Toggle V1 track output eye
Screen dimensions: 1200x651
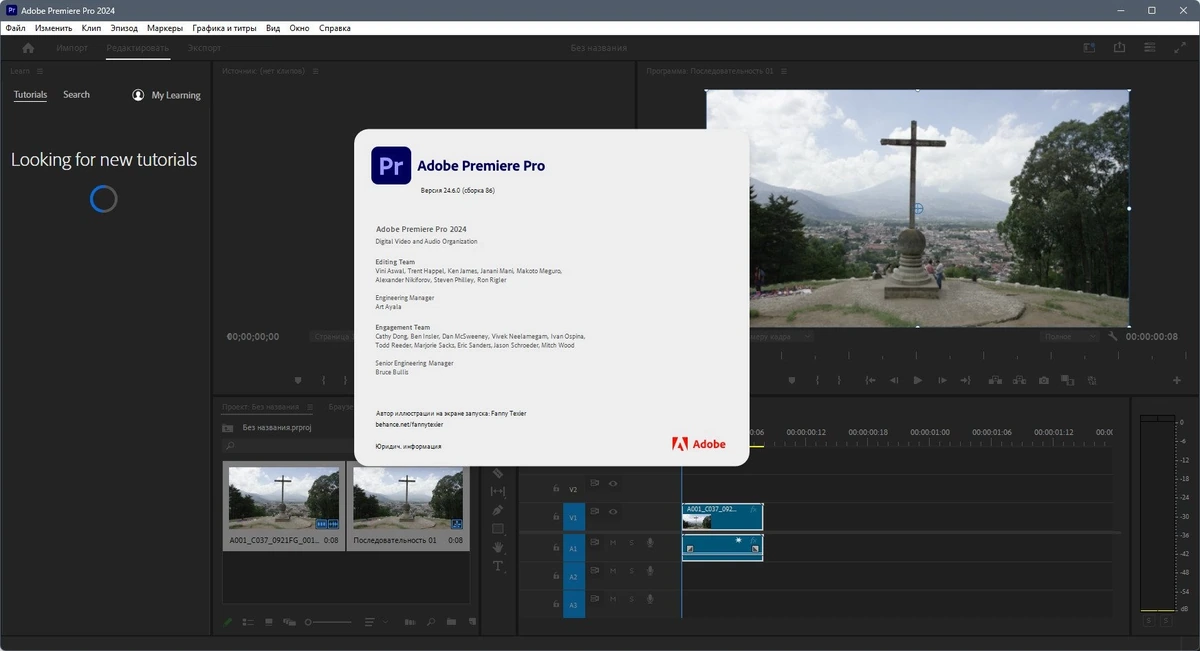613,512
